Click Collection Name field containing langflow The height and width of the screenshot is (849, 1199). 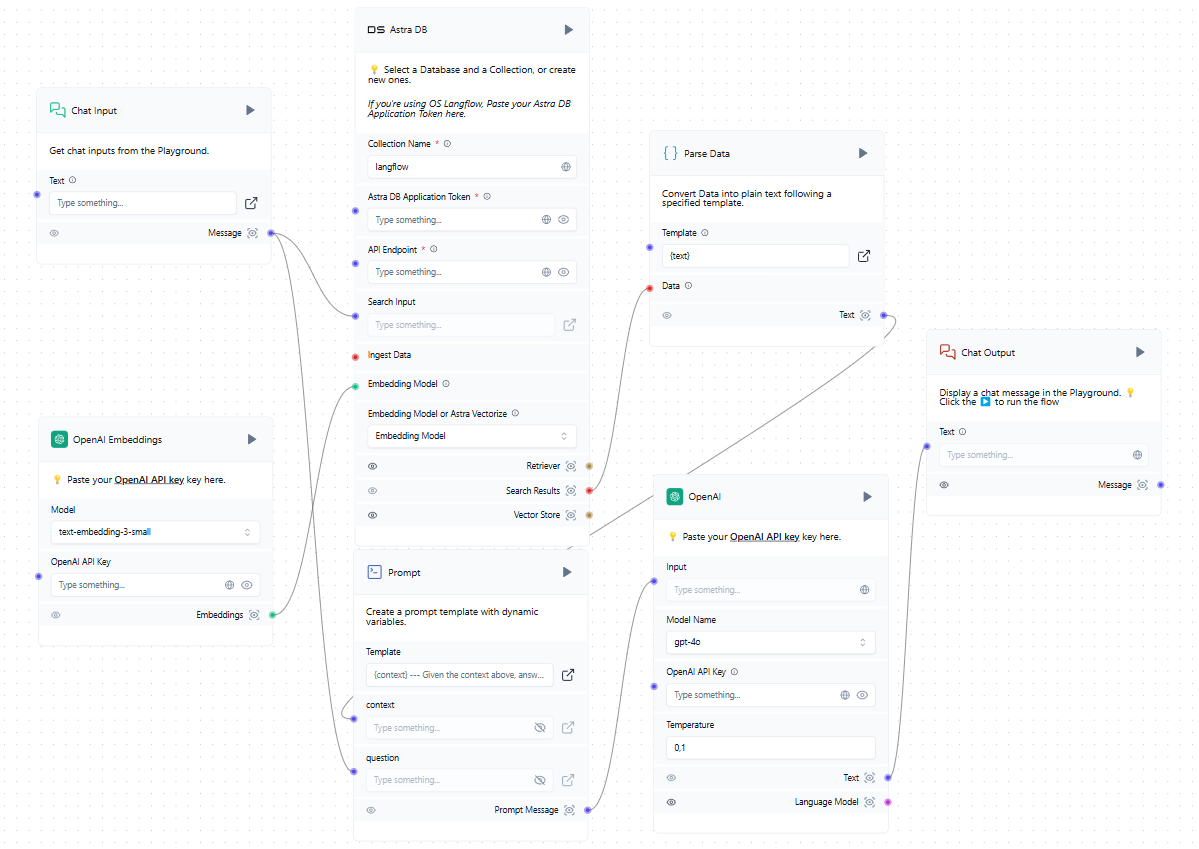coord(472,167)
